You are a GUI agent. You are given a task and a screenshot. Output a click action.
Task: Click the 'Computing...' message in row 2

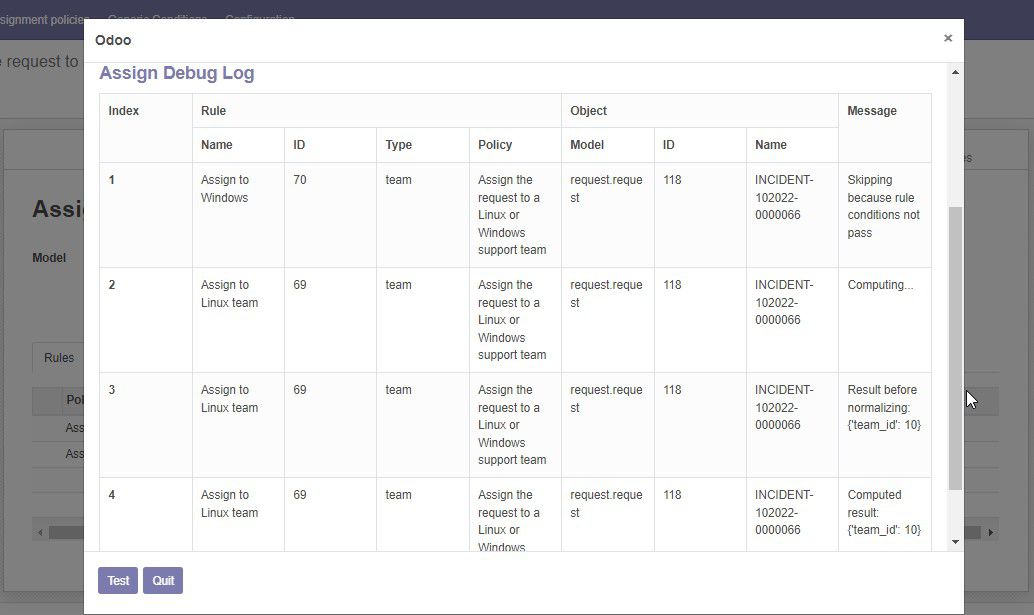[x=880, y=285]
